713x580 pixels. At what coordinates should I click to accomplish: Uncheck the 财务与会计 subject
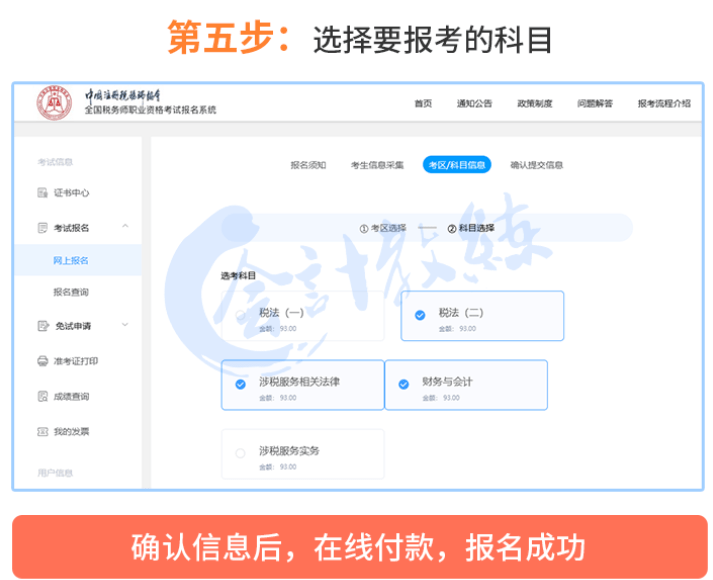pos(404,384)
